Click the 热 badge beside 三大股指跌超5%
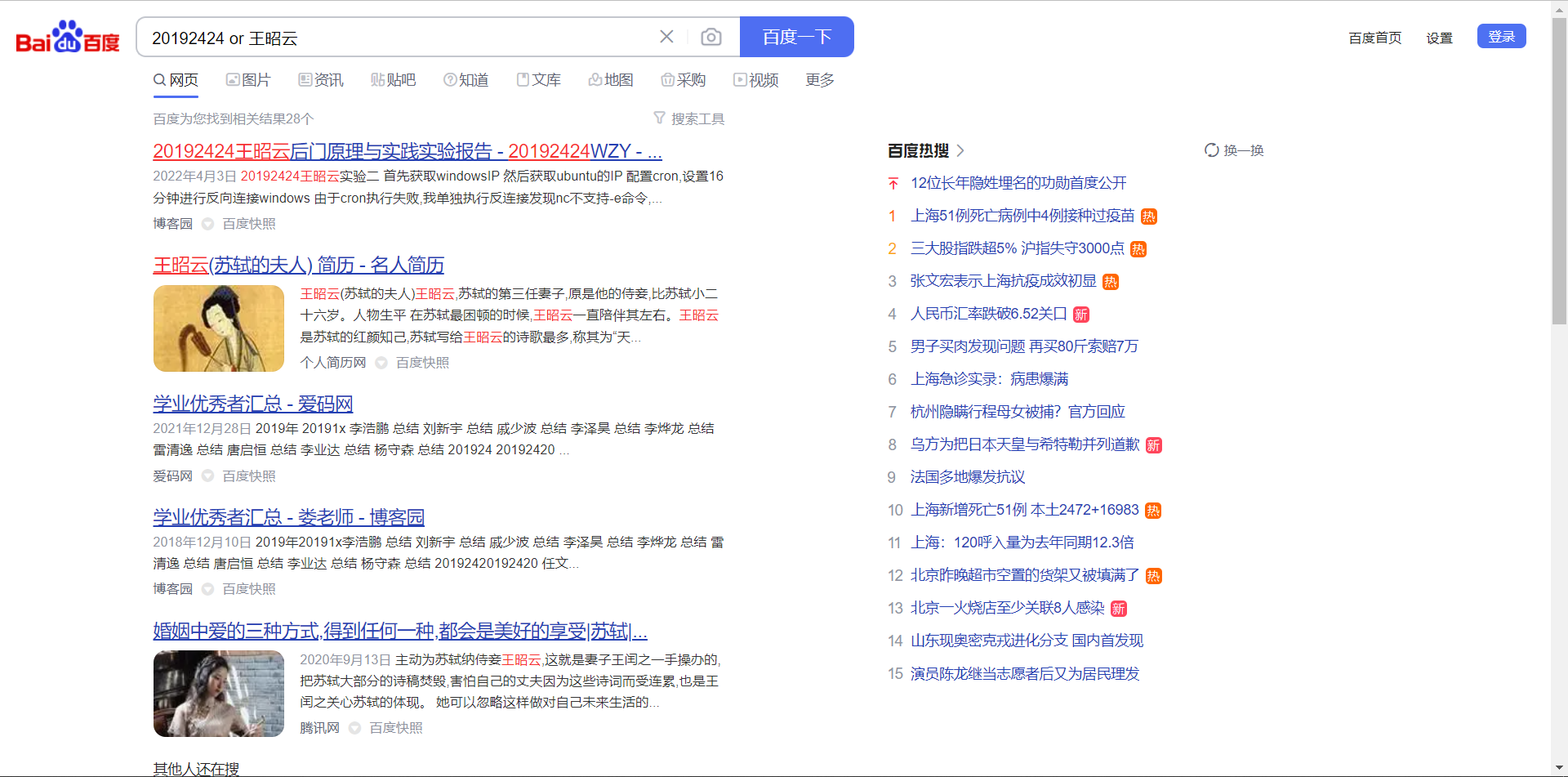The width and height of the screenshot is (1568, 777). (x=1138, y=249)
